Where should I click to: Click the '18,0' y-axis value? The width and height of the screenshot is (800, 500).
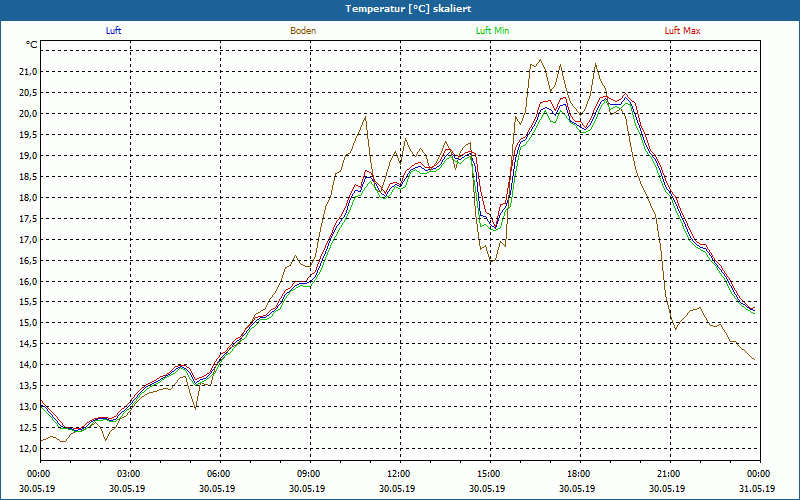point(28,197)
